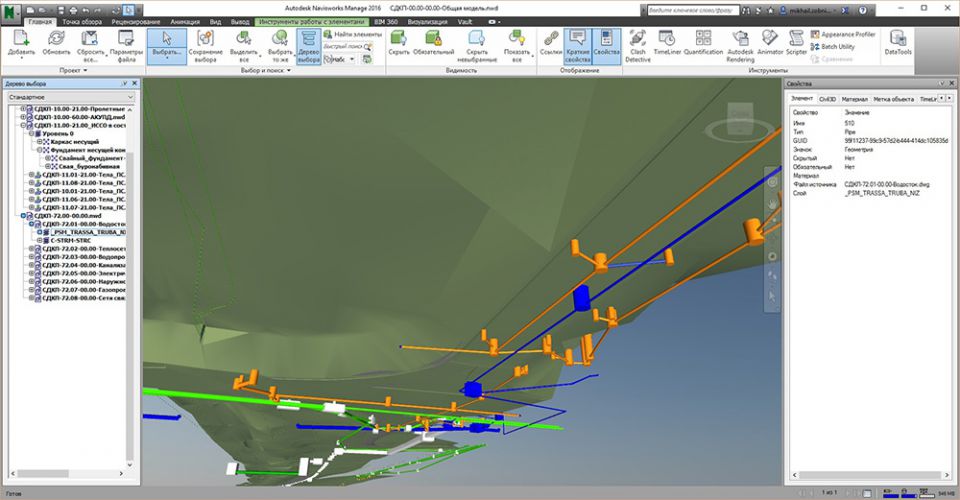Click Скрыть невыбранные icon
960x500 pixels.
(x=477, y=39)
